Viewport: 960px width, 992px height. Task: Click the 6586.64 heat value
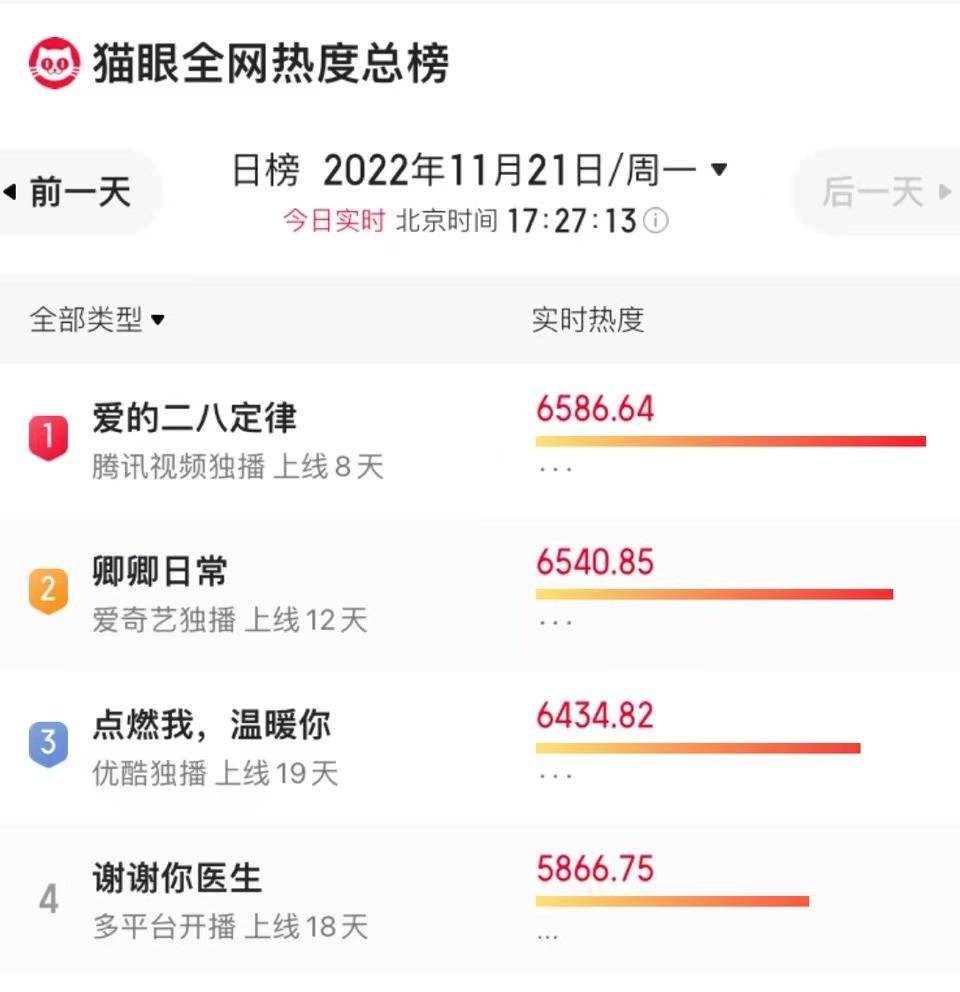595,409
